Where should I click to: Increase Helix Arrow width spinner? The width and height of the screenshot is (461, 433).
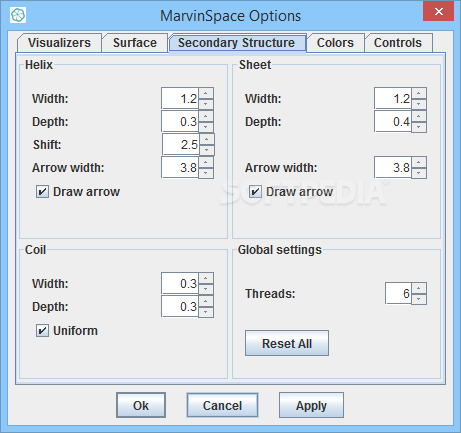tap(206, 162)
